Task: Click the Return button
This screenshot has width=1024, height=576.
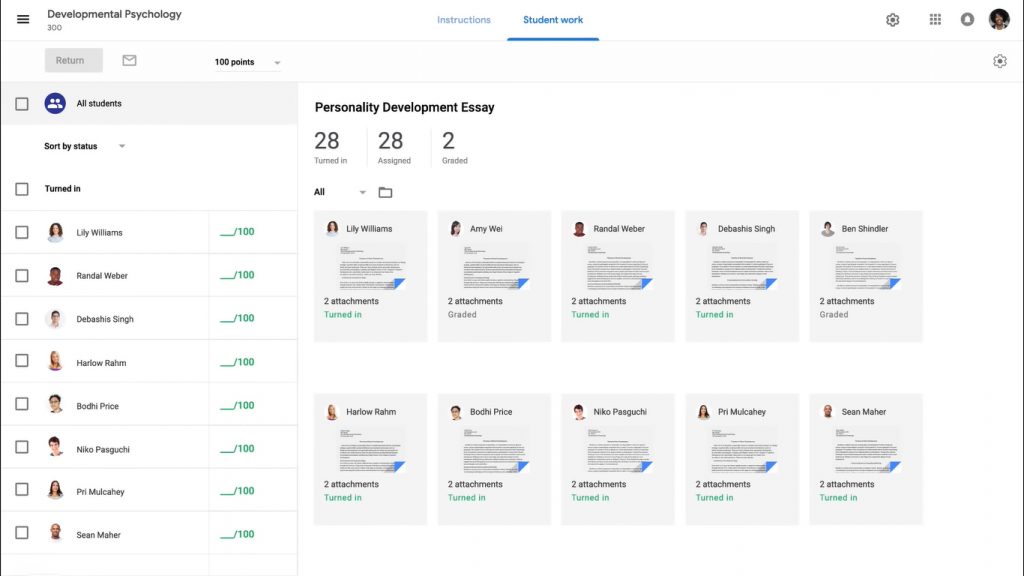Action: click(72, 60)
